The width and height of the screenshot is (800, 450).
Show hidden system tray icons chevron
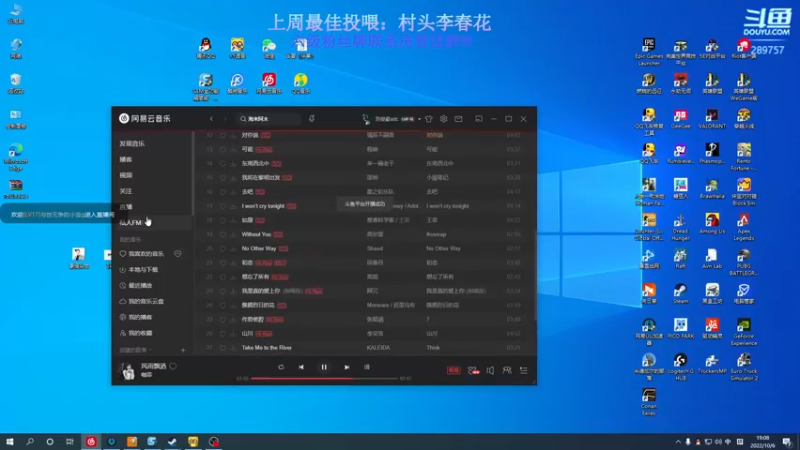pos(678,442)
